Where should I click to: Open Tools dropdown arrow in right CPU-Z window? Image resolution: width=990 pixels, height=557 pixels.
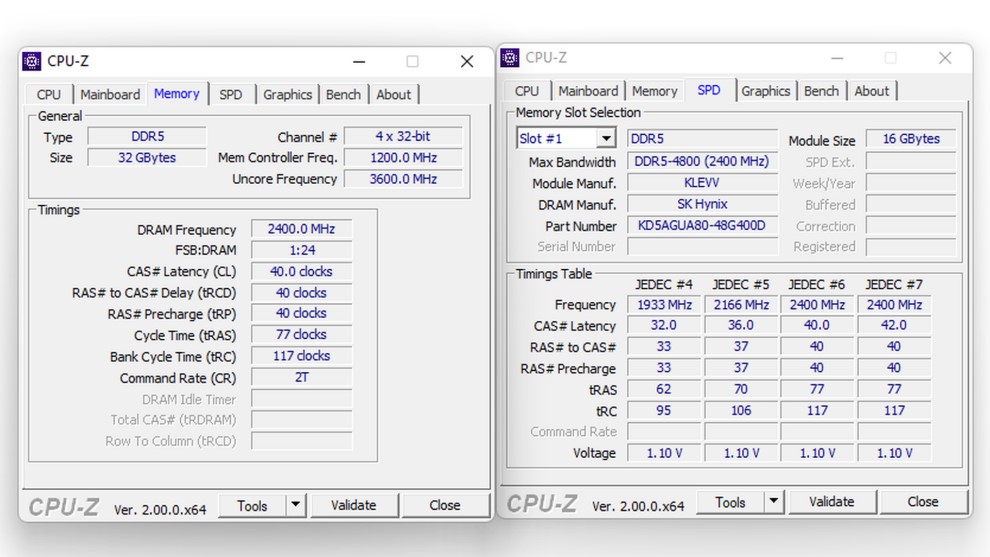pos(773,503)
